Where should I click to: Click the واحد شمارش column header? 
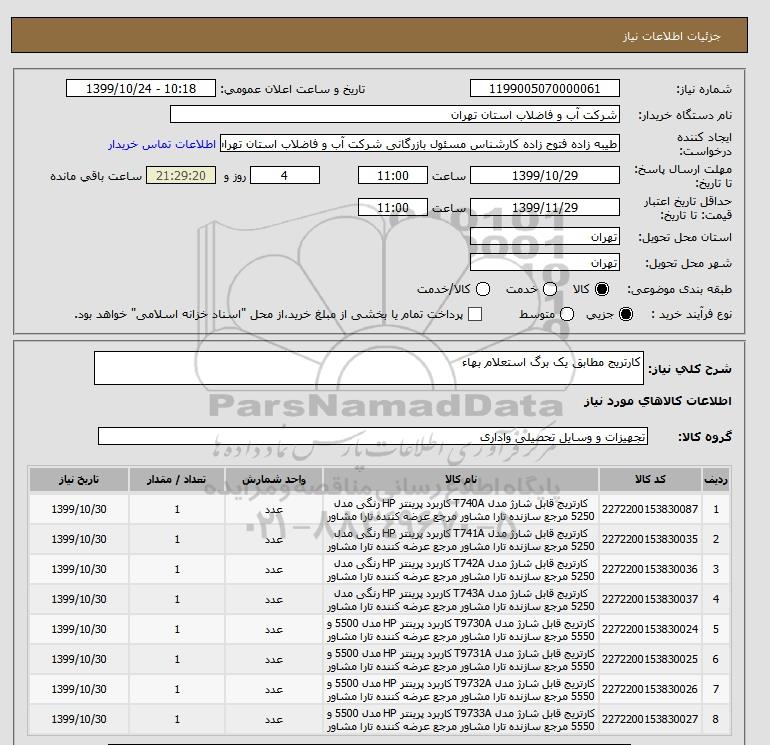point(274,479)
